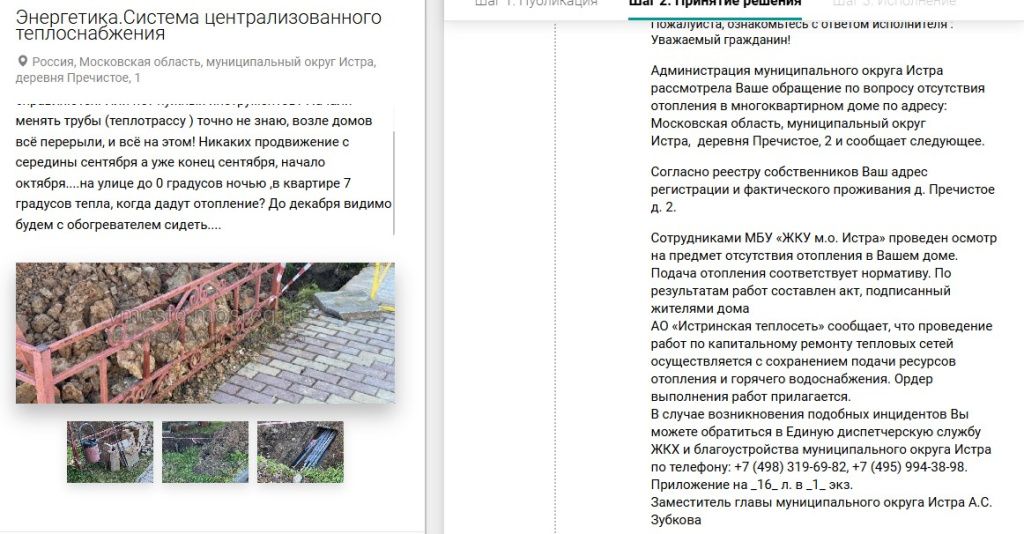The width and height of the screenshot is (1024, 534).
Task: Click the line 'Приложение на _16_ л. в _1_ экз.'
Action: [752, 484]
